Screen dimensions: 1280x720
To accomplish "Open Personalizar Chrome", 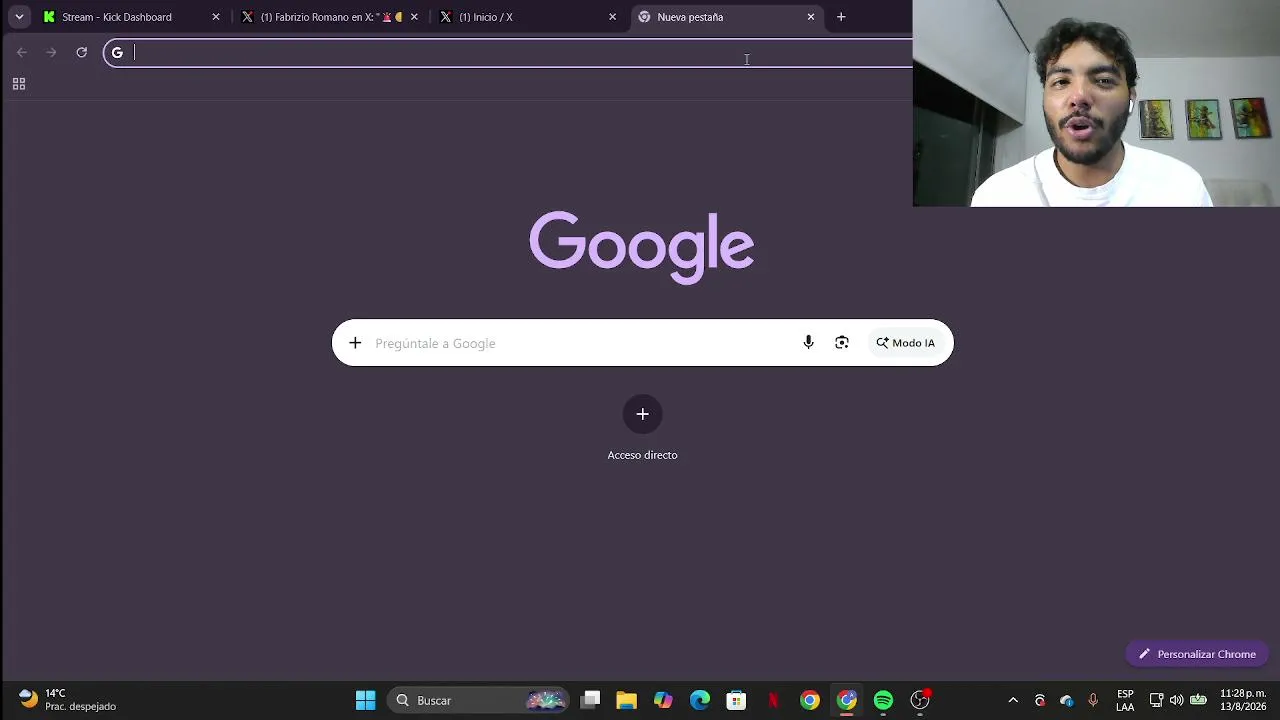I will tap(1197, 654).
